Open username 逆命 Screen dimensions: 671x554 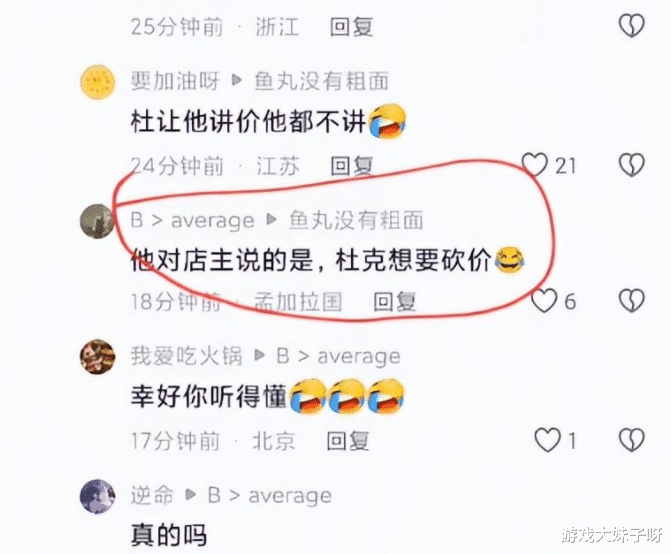tap(152, 495)
